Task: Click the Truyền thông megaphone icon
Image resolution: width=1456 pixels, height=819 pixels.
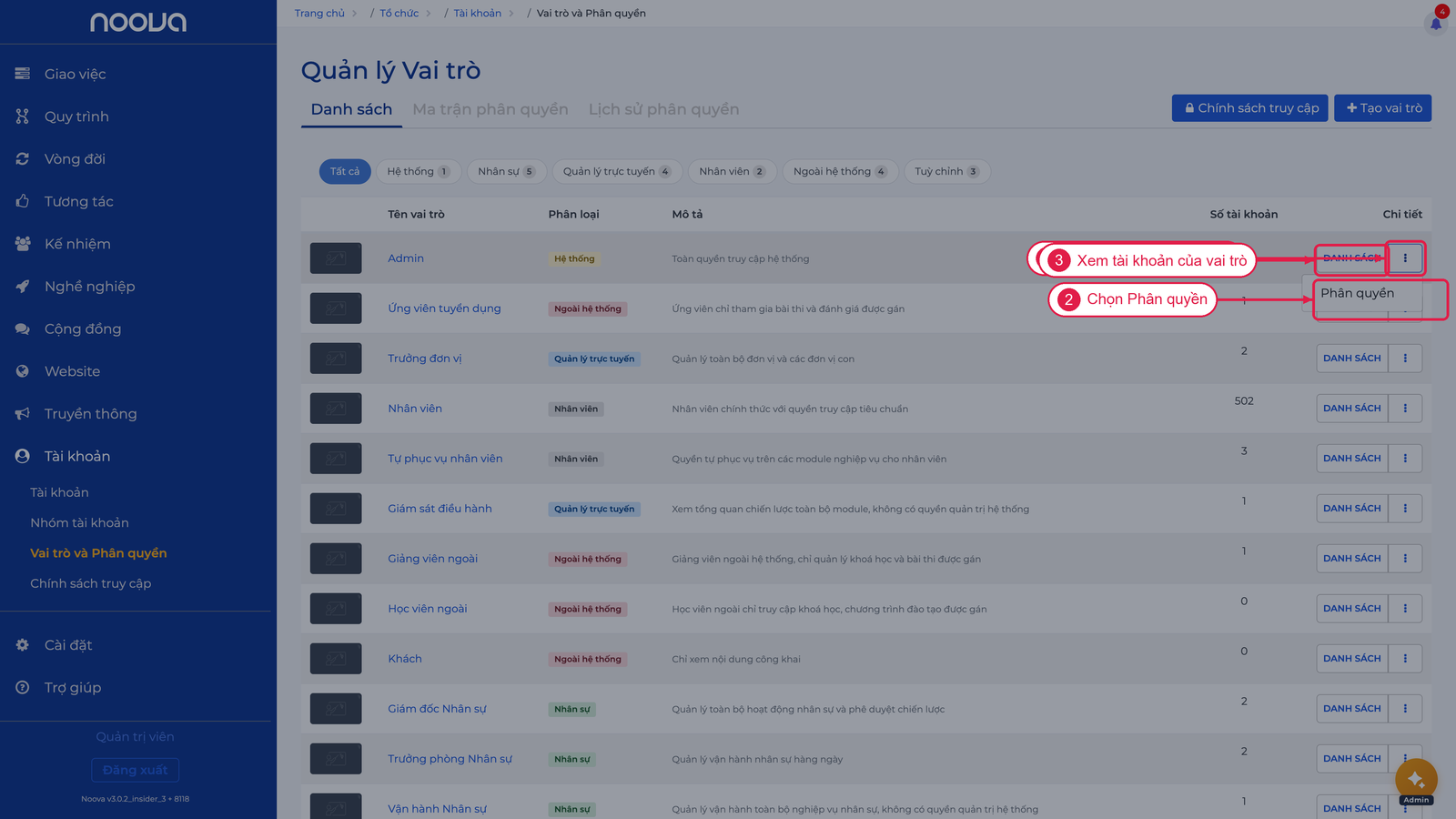Action: pyautogui.click(x=23, y=413)
